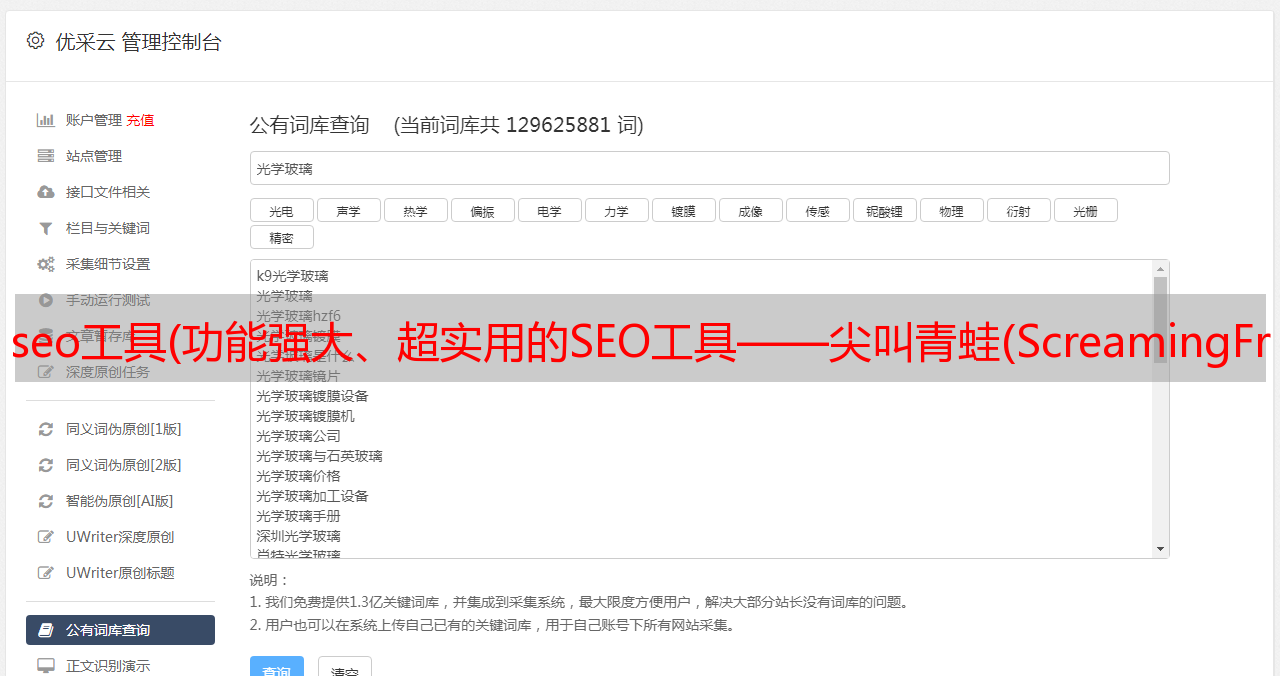
Task: Choose the 铌酸锂 tag
Action: point(884,210)
